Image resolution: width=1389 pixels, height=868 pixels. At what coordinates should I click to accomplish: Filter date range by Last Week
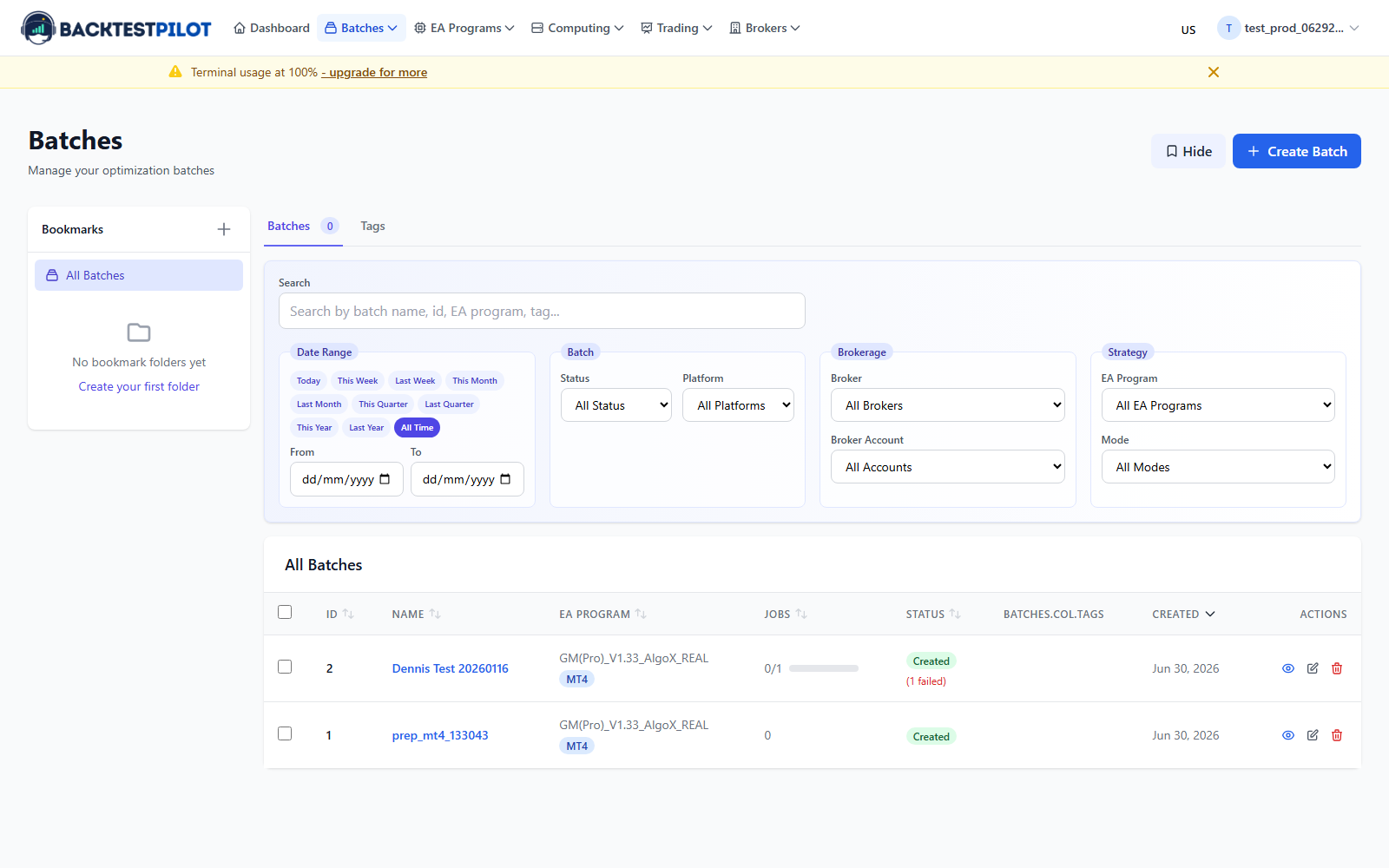point(415,381)
